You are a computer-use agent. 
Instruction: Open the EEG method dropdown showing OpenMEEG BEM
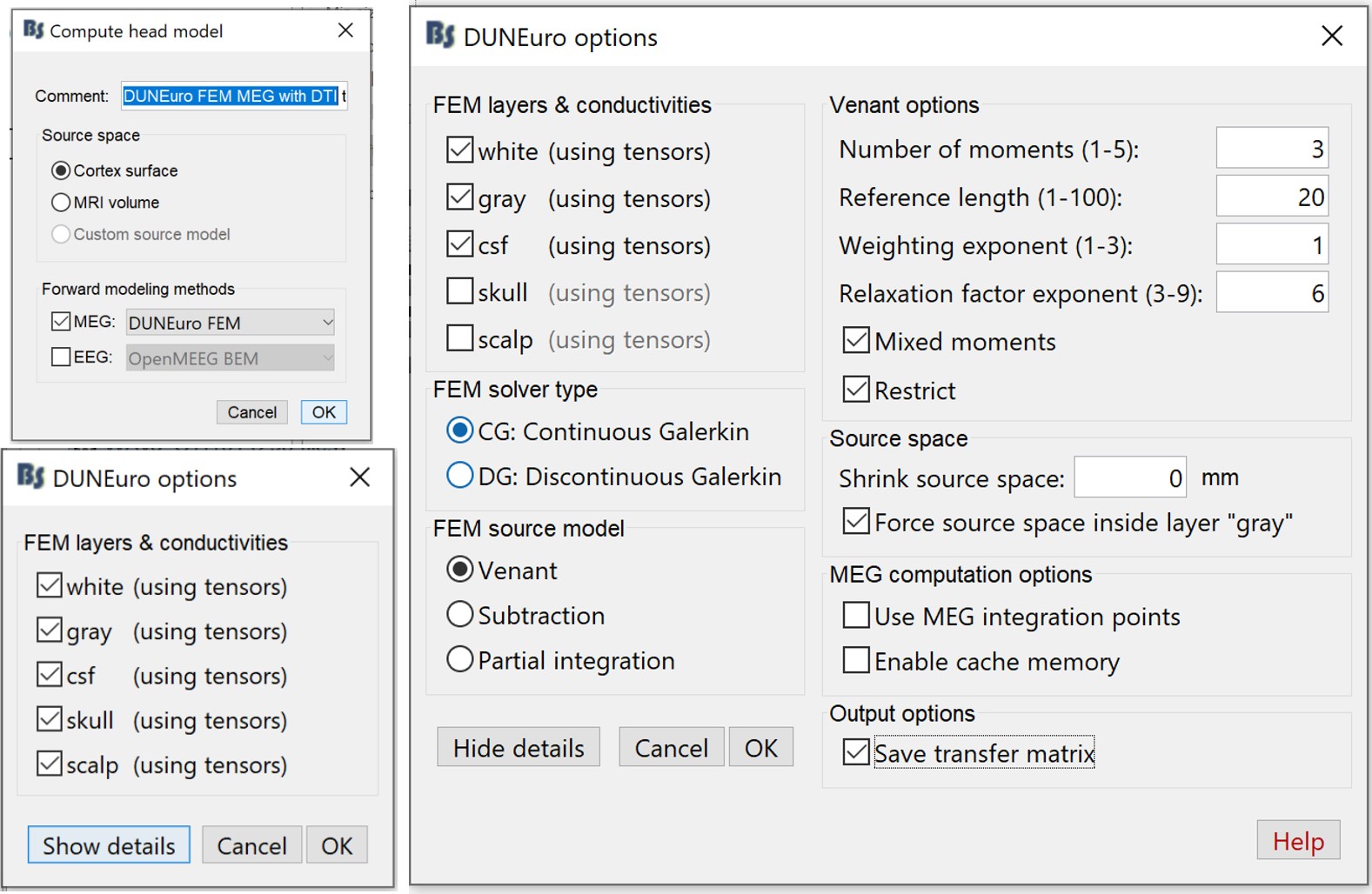click(x=231, y=357)
